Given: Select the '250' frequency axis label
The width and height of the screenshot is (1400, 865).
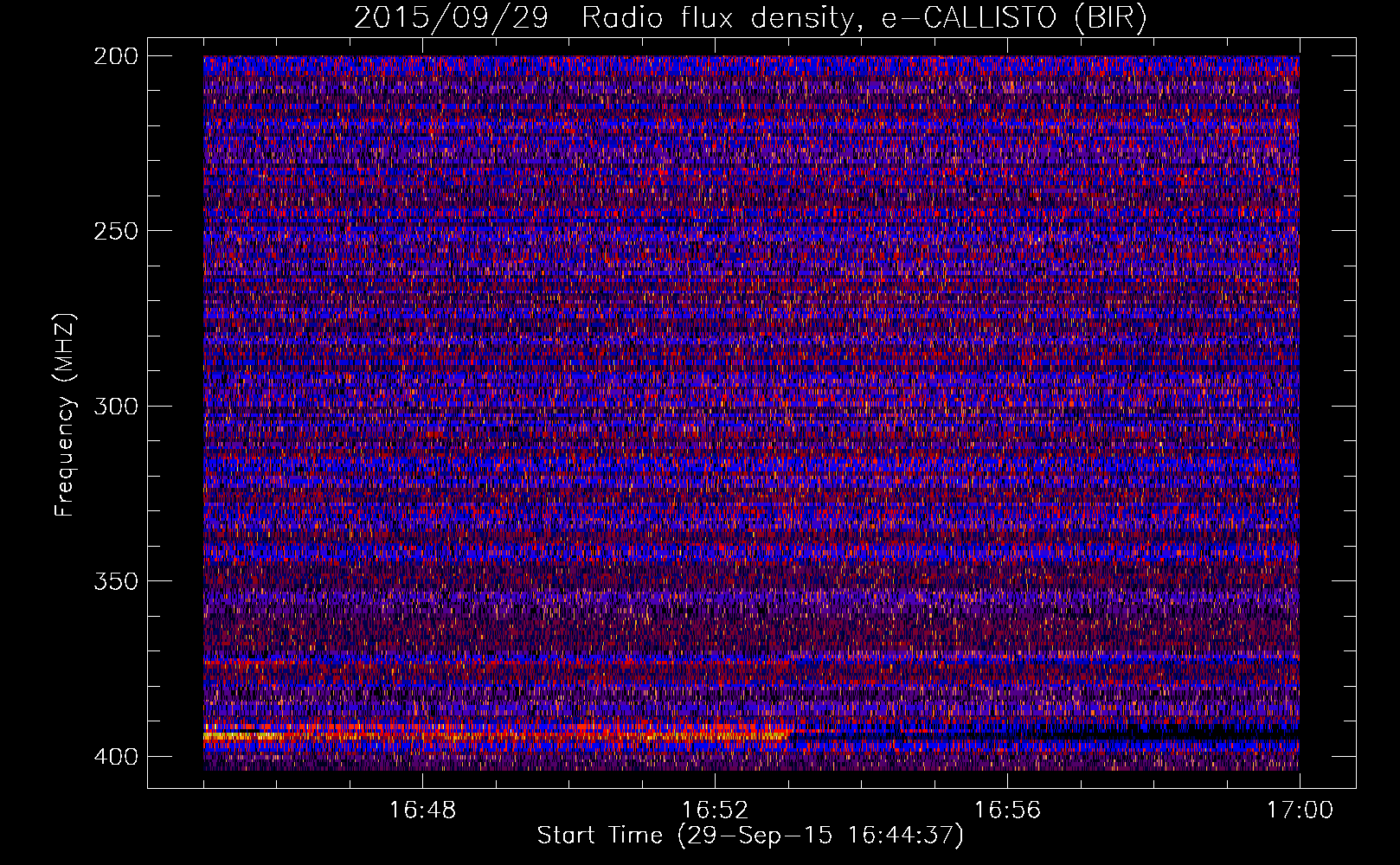Looking at the screenshot, I should click(115, 231).
